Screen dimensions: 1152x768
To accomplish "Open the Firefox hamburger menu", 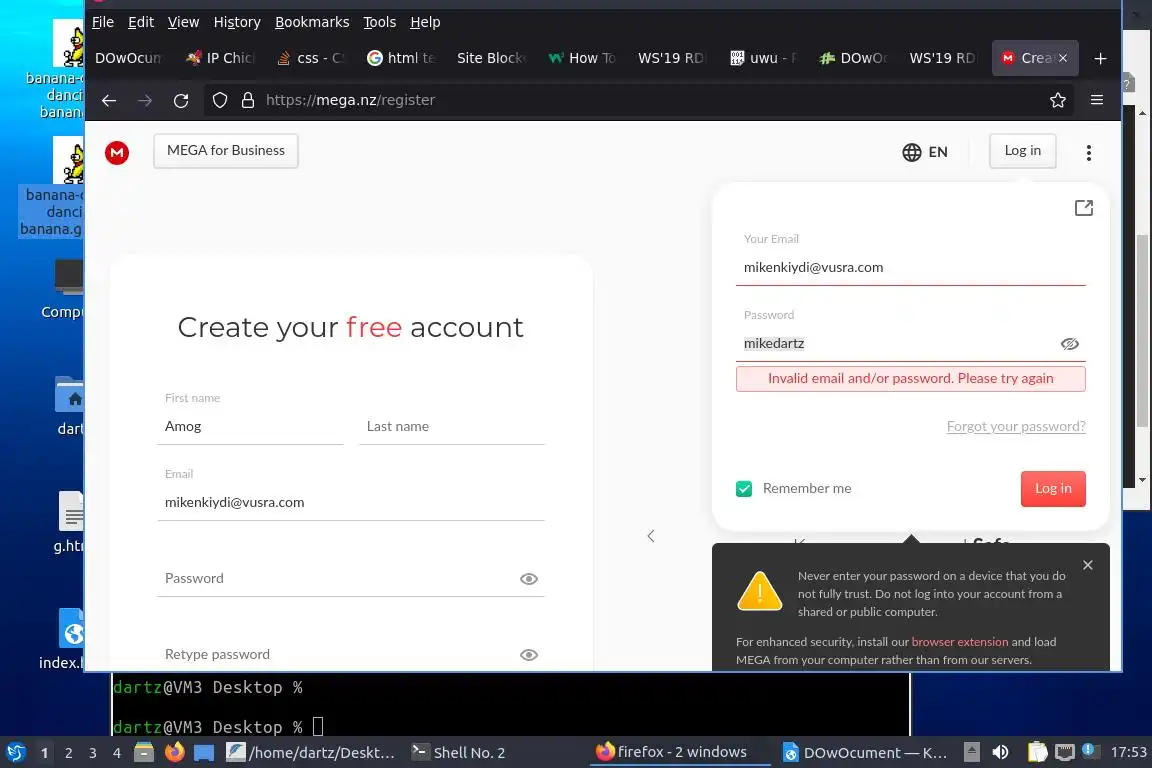I will click(x=1097, y=100).
